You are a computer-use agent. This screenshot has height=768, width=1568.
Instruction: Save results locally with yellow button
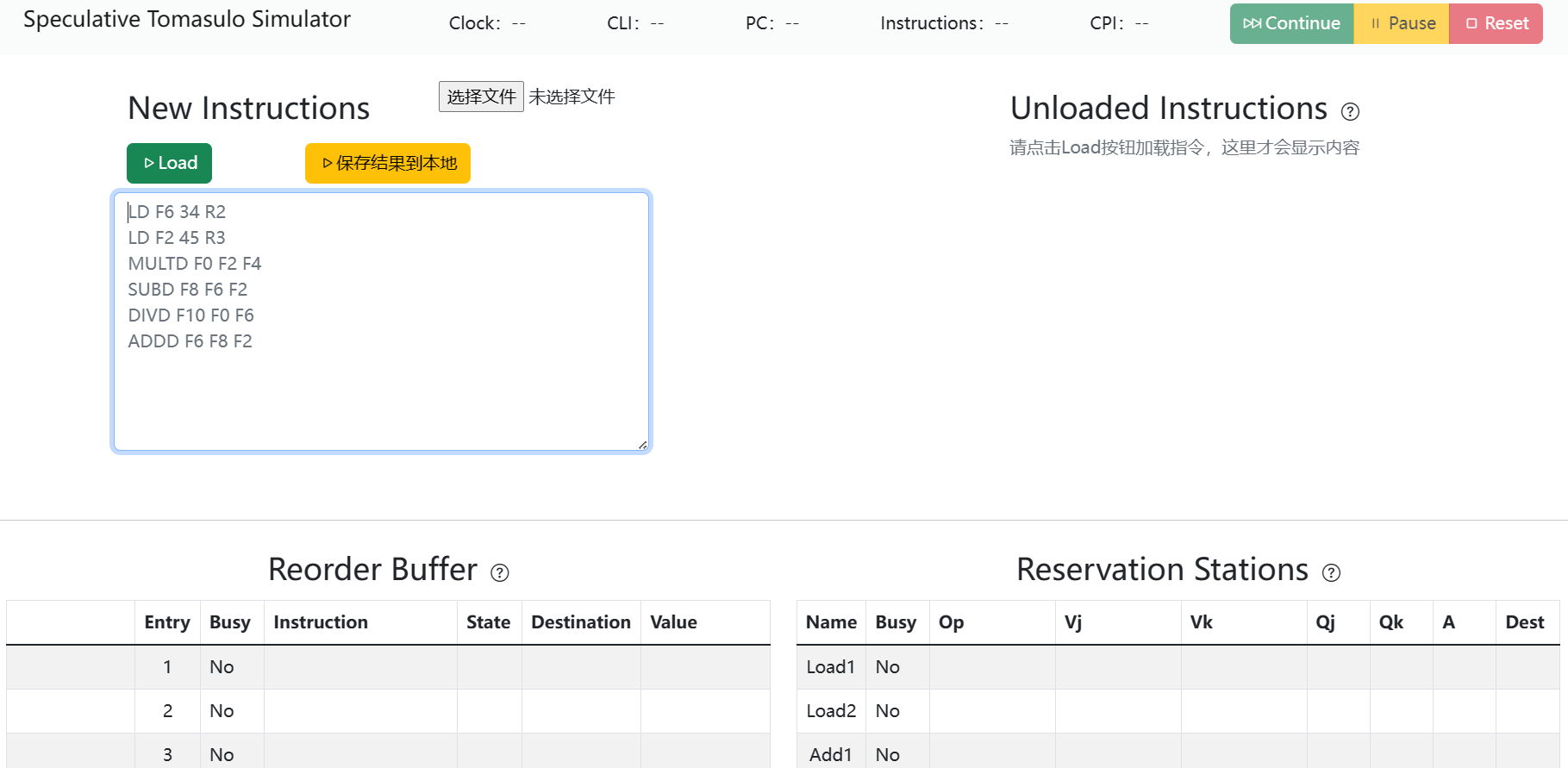coord(388,163)
